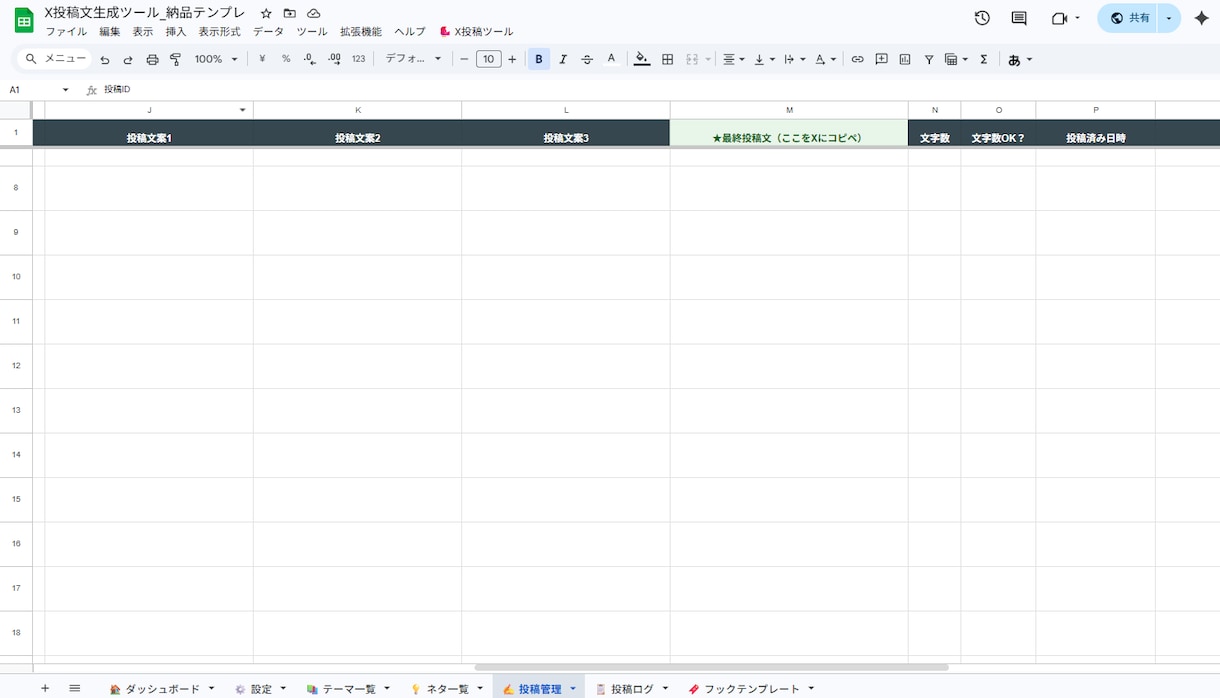
Task: Open the text color picker
Action: tap(611, 59)
